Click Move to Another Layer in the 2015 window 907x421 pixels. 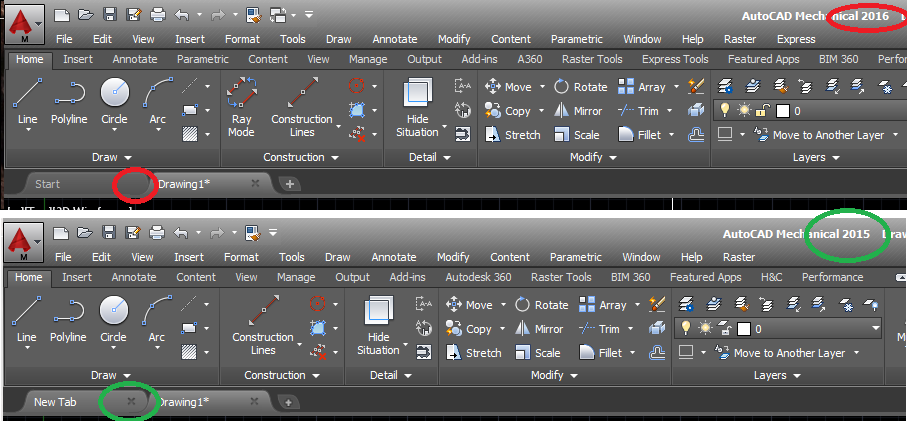coord(780,353)
